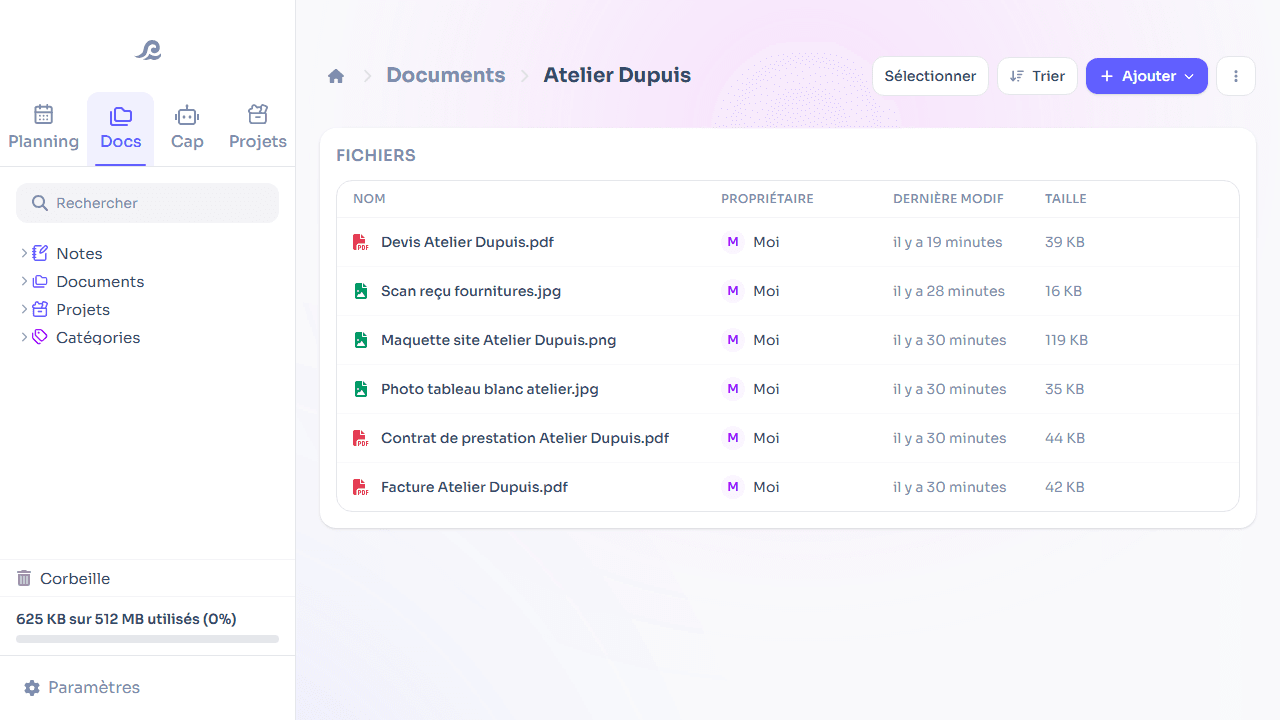Click the 16 KB size cell
1280x720 pixels.
click(x=1063, y=291)
